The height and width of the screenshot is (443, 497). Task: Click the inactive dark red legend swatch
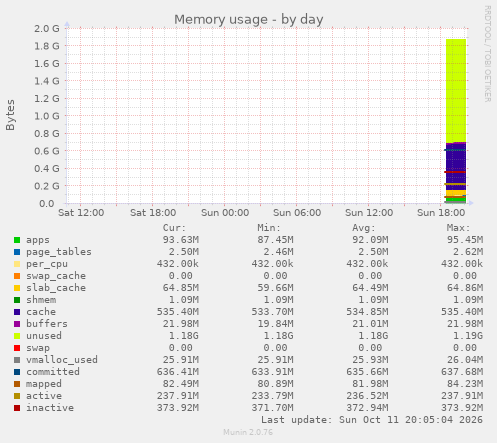pos(17,408)
